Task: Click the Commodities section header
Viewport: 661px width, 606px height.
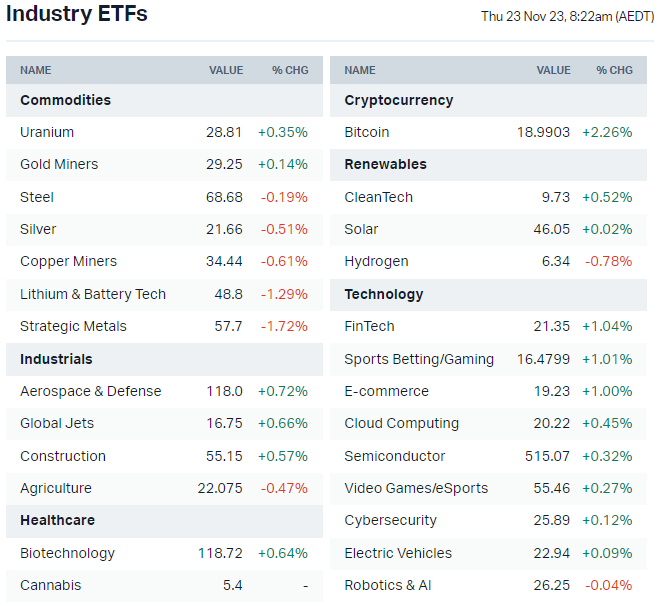Action: point(65,100)
